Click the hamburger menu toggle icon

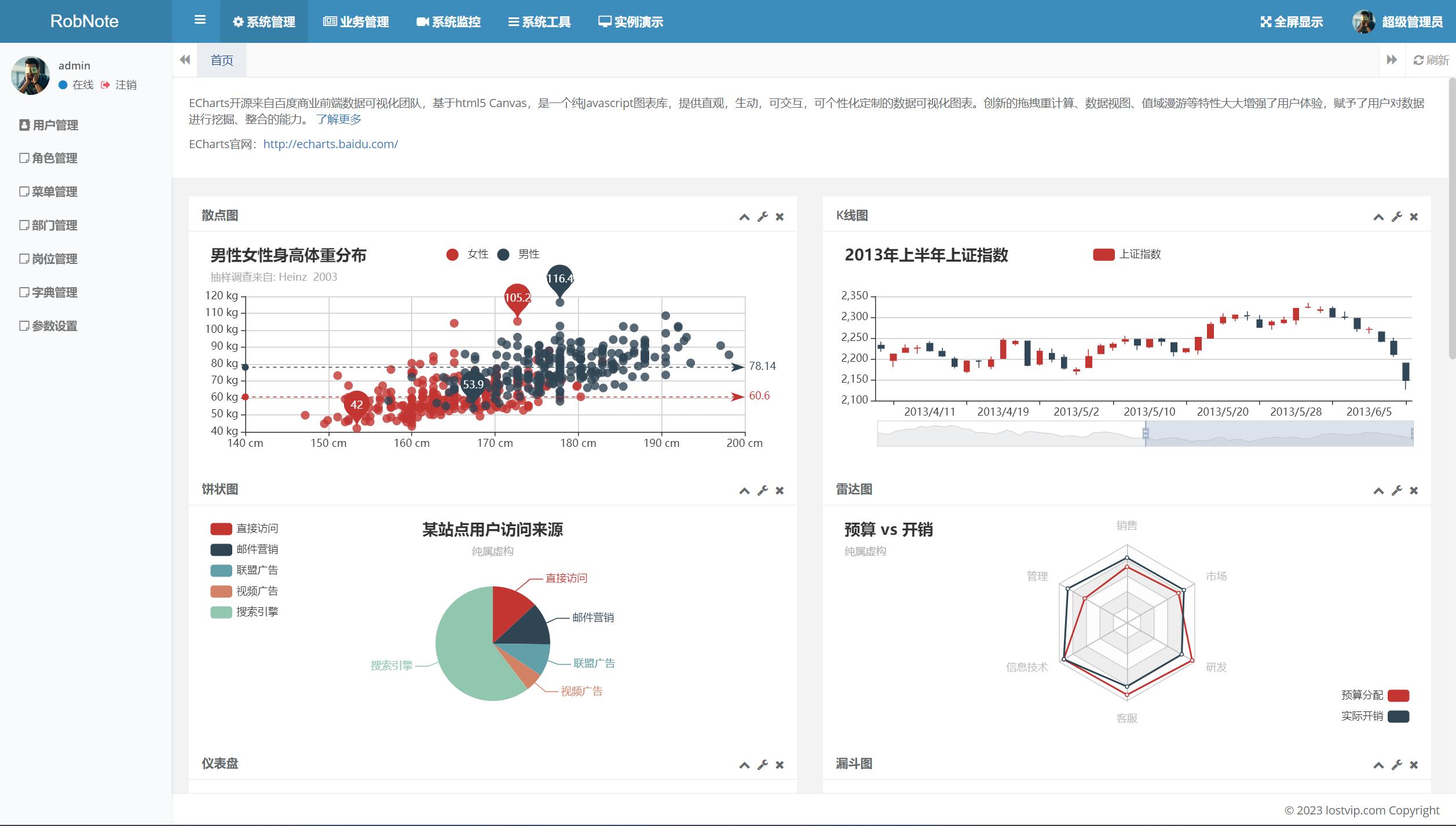point(200,21)
